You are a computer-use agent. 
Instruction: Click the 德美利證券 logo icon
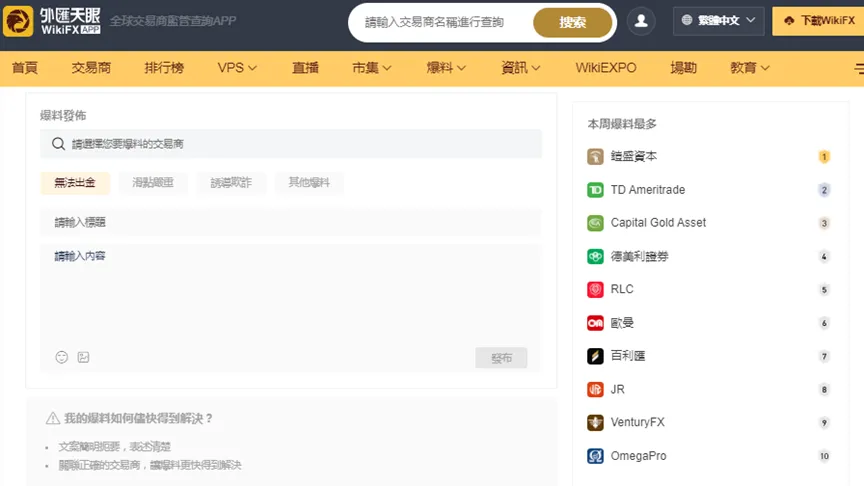[x=595, y=256]
